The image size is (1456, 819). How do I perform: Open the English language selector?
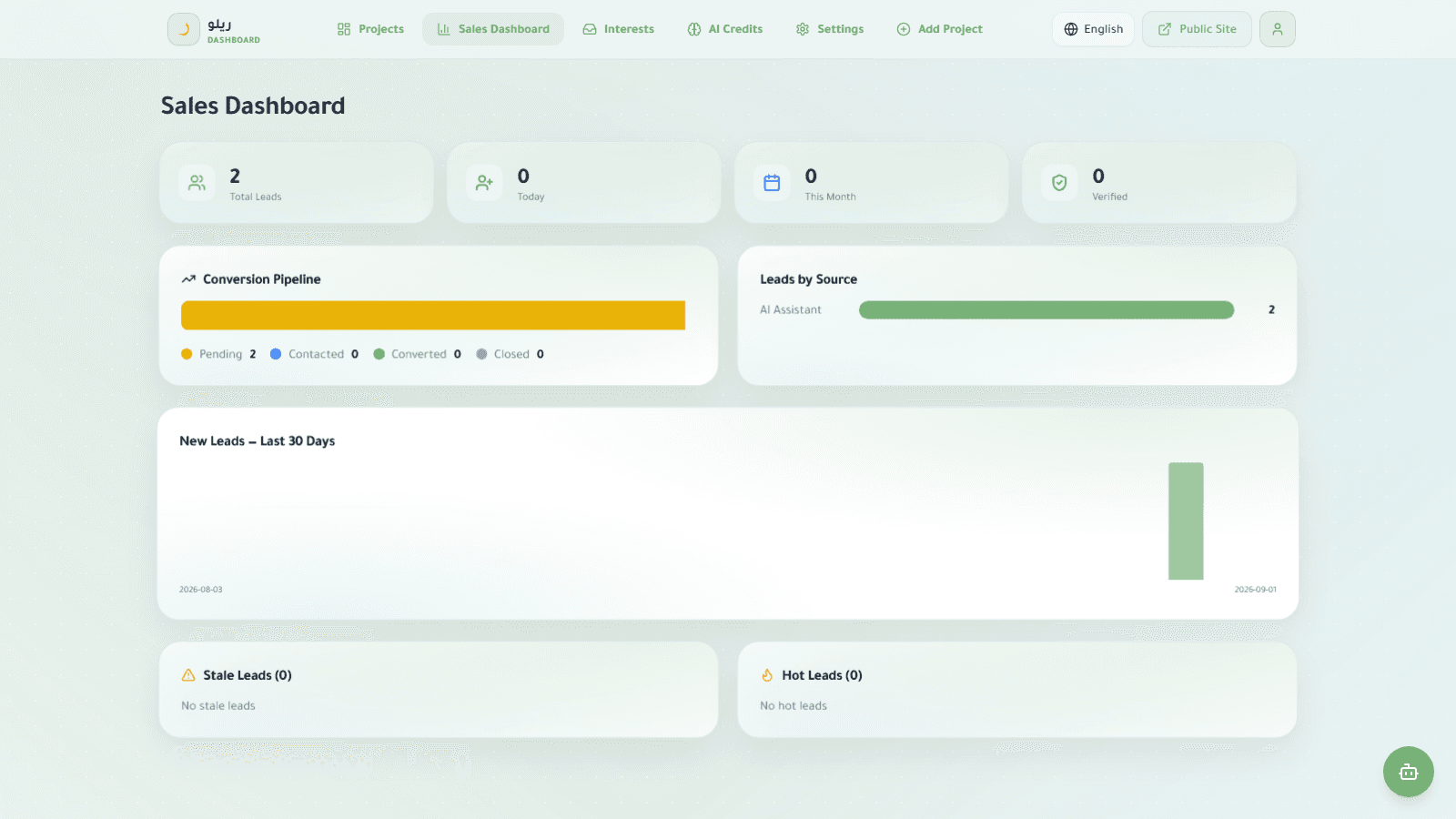tap(1093, 29)
